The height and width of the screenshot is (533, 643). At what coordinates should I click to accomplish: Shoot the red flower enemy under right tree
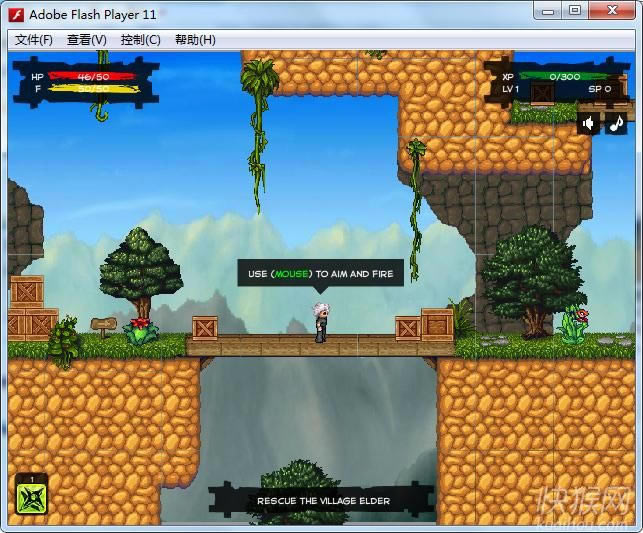(576, 323)
